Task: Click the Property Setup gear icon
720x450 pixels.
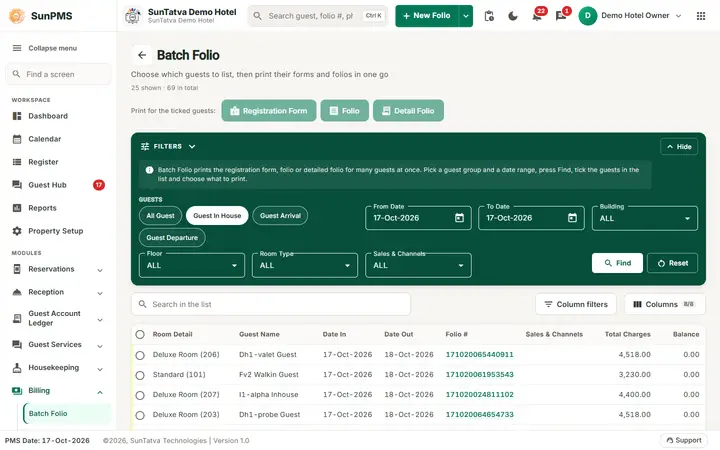Action: (x=17, y=231)
